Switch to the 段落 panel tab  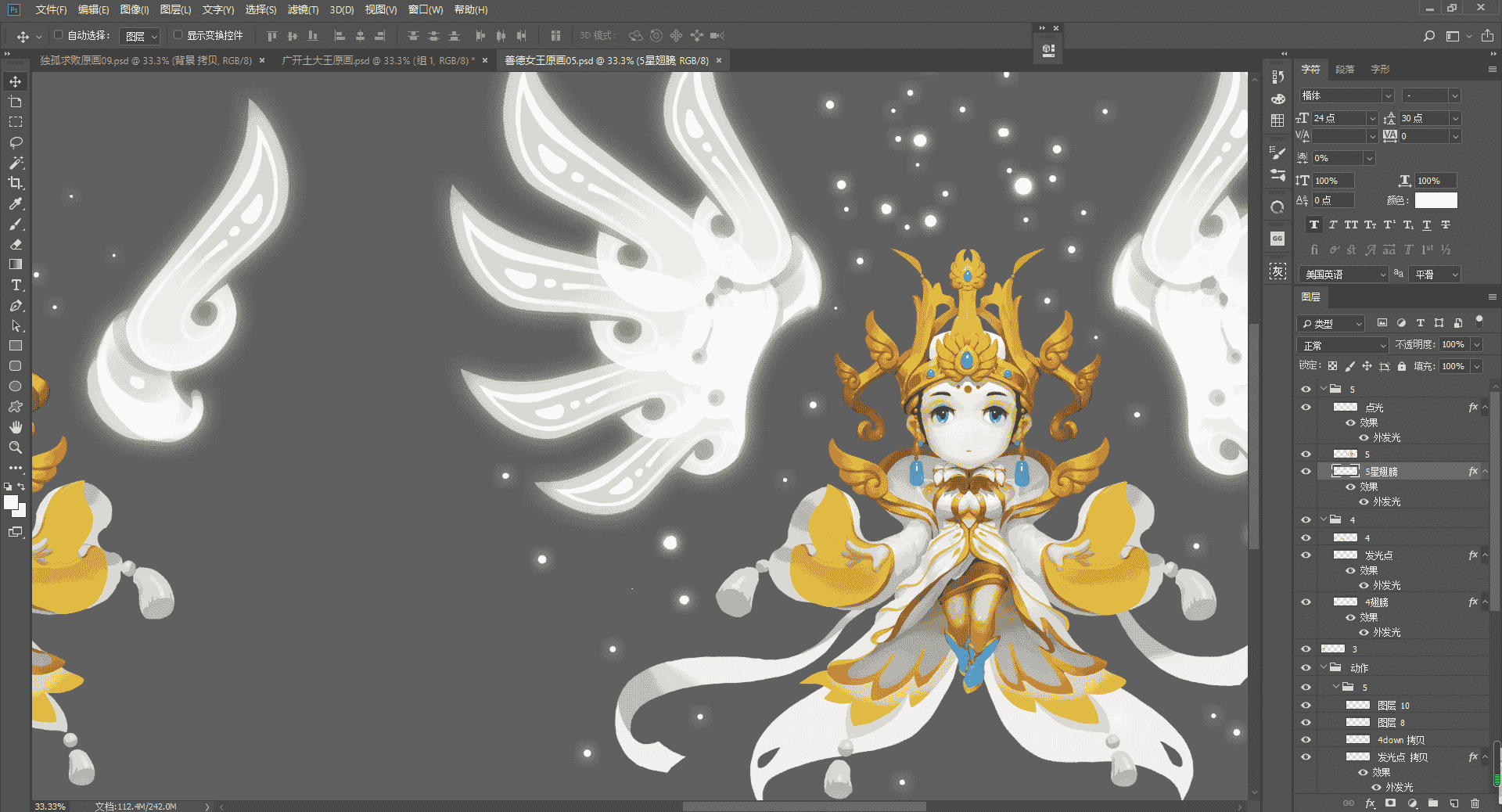tap(1345, 70)
